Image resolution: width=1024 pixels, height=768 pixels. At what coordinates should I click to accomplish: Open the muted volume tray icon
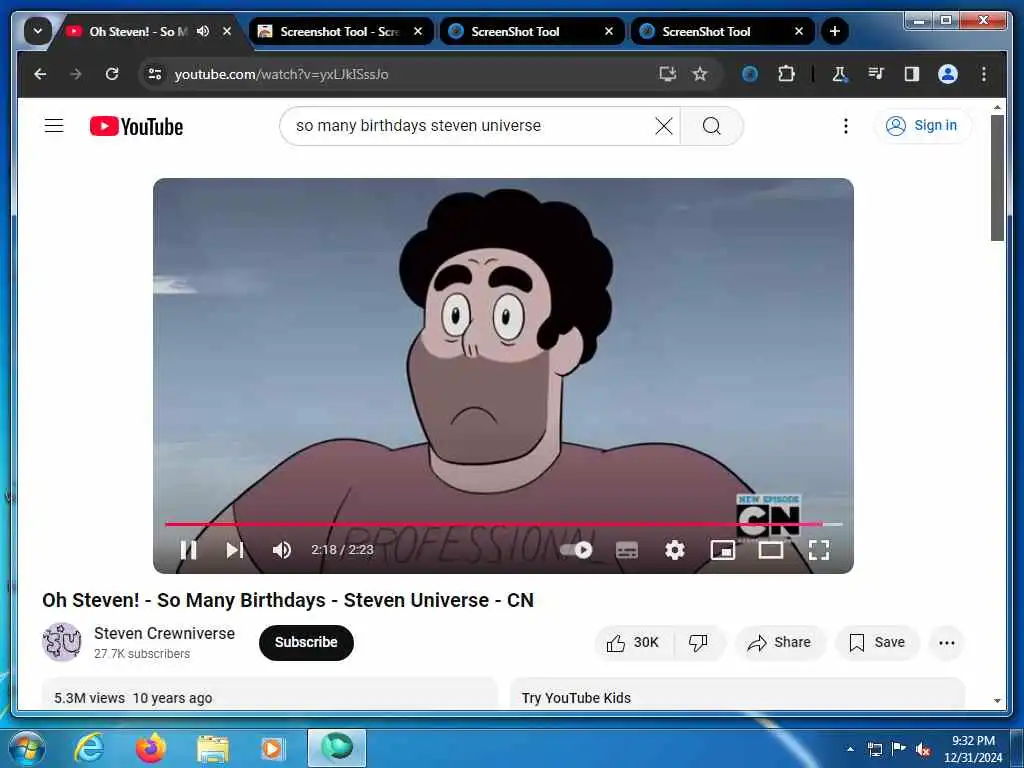pos(923,749)
